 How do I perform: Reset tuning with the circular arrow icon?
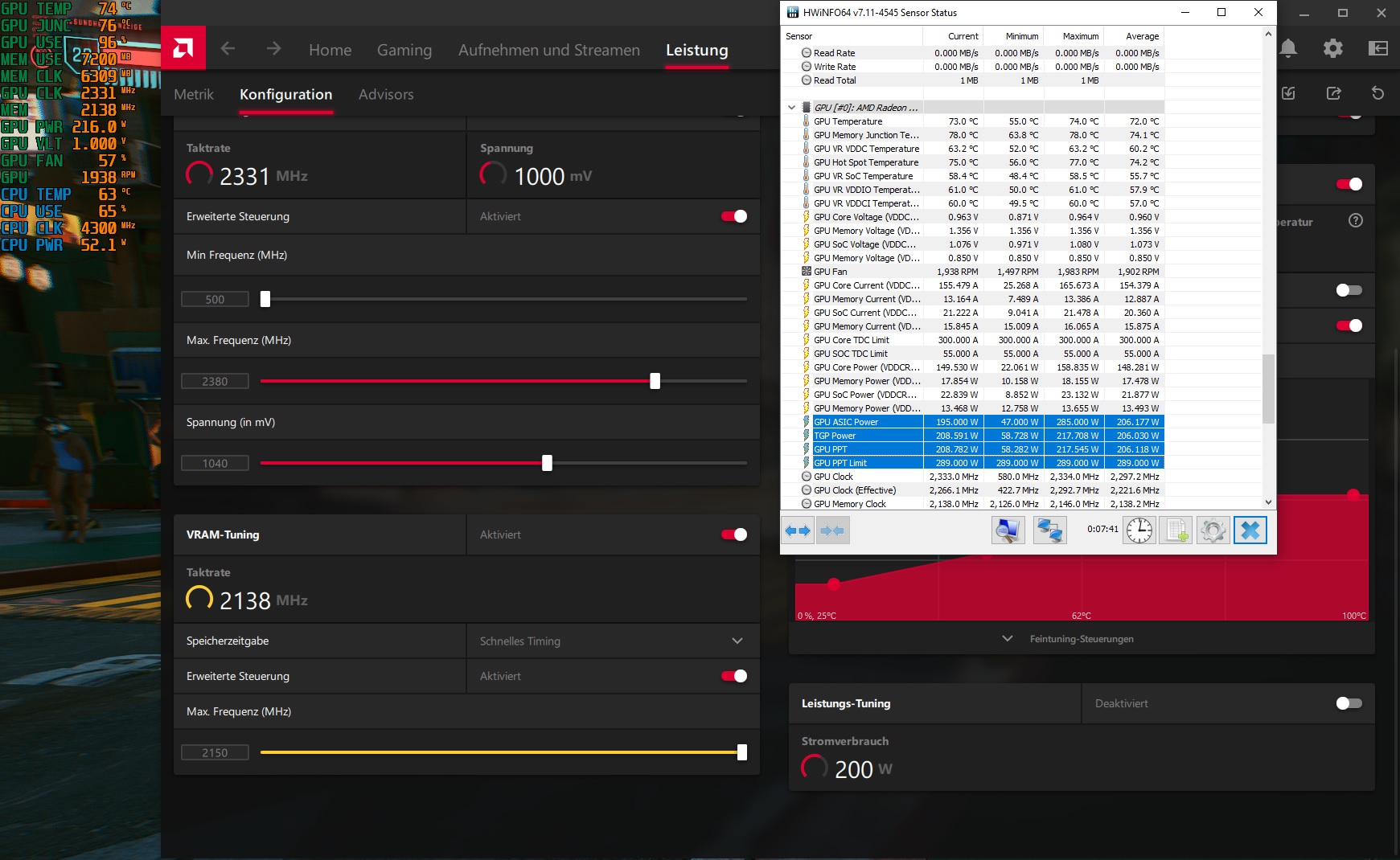1378,93
